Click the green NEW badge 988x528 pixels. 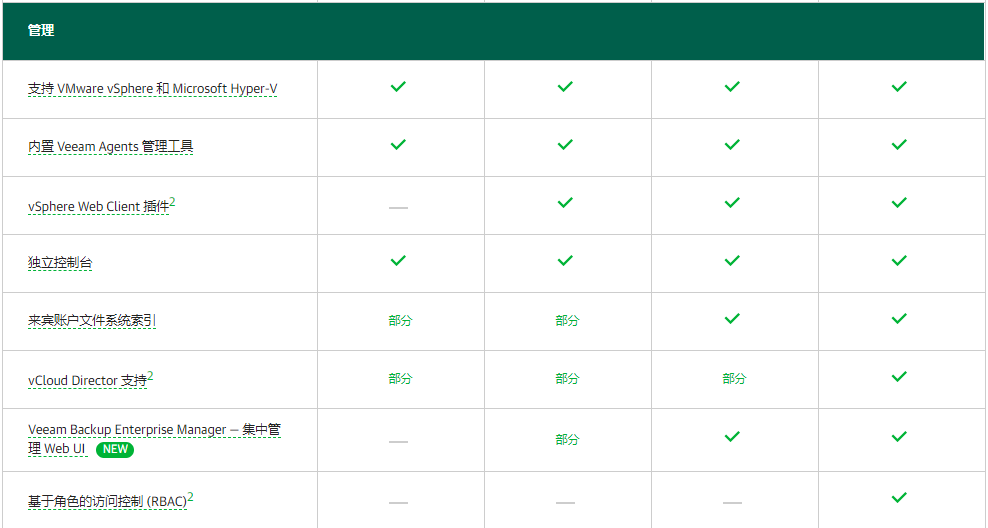[x=115, y=449]
